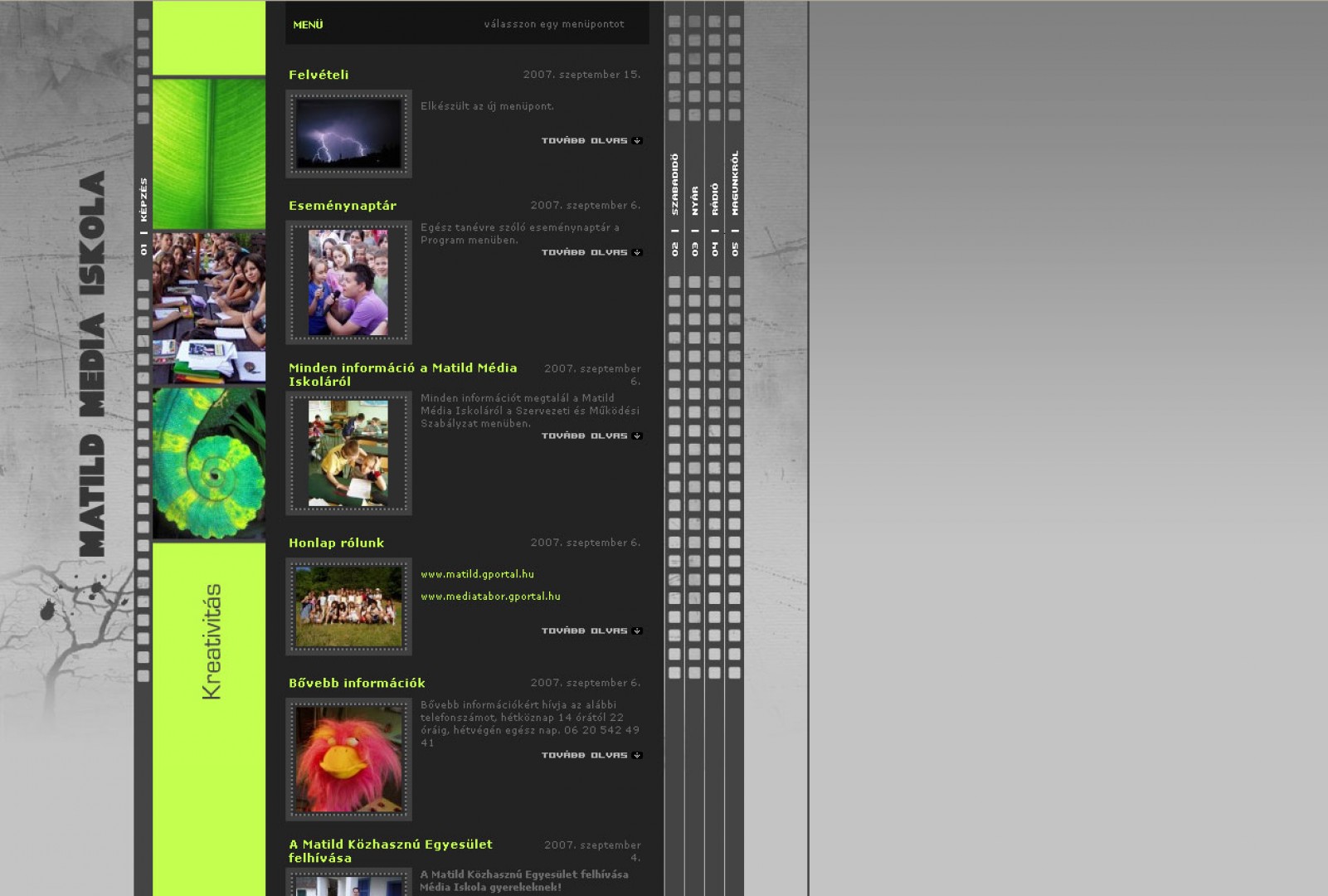Click the lightning storm thumbnail
Viewport: 1328px width, 896px height.
tap(348, 134)
